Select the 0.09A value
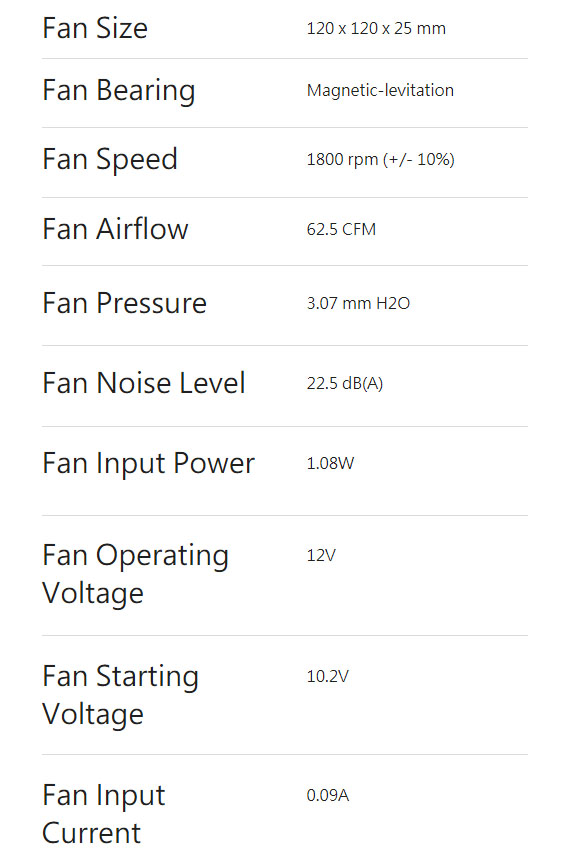 328,795
